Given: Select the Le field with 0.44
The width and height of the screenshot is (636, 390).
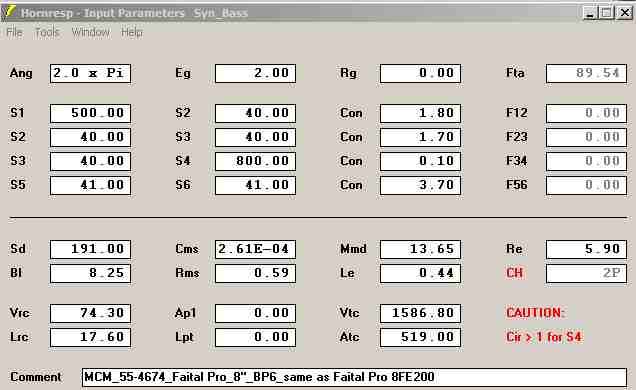Looking at the screenshot, I should [420, 273].
